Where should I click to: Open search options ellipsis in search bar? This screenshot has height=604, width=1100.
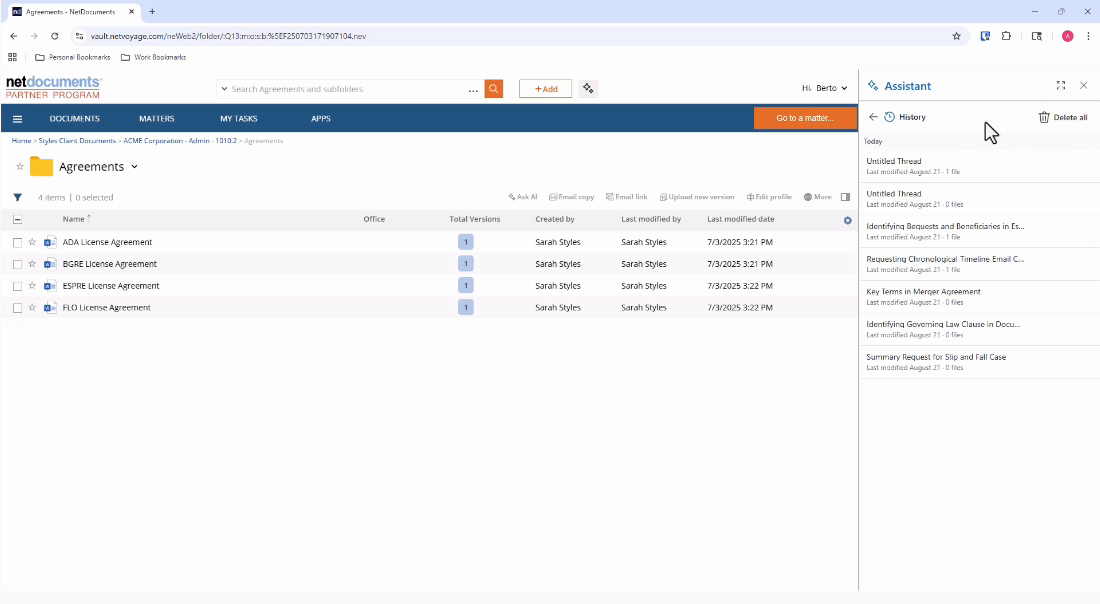pyautogui.click(x=474, y=90)
